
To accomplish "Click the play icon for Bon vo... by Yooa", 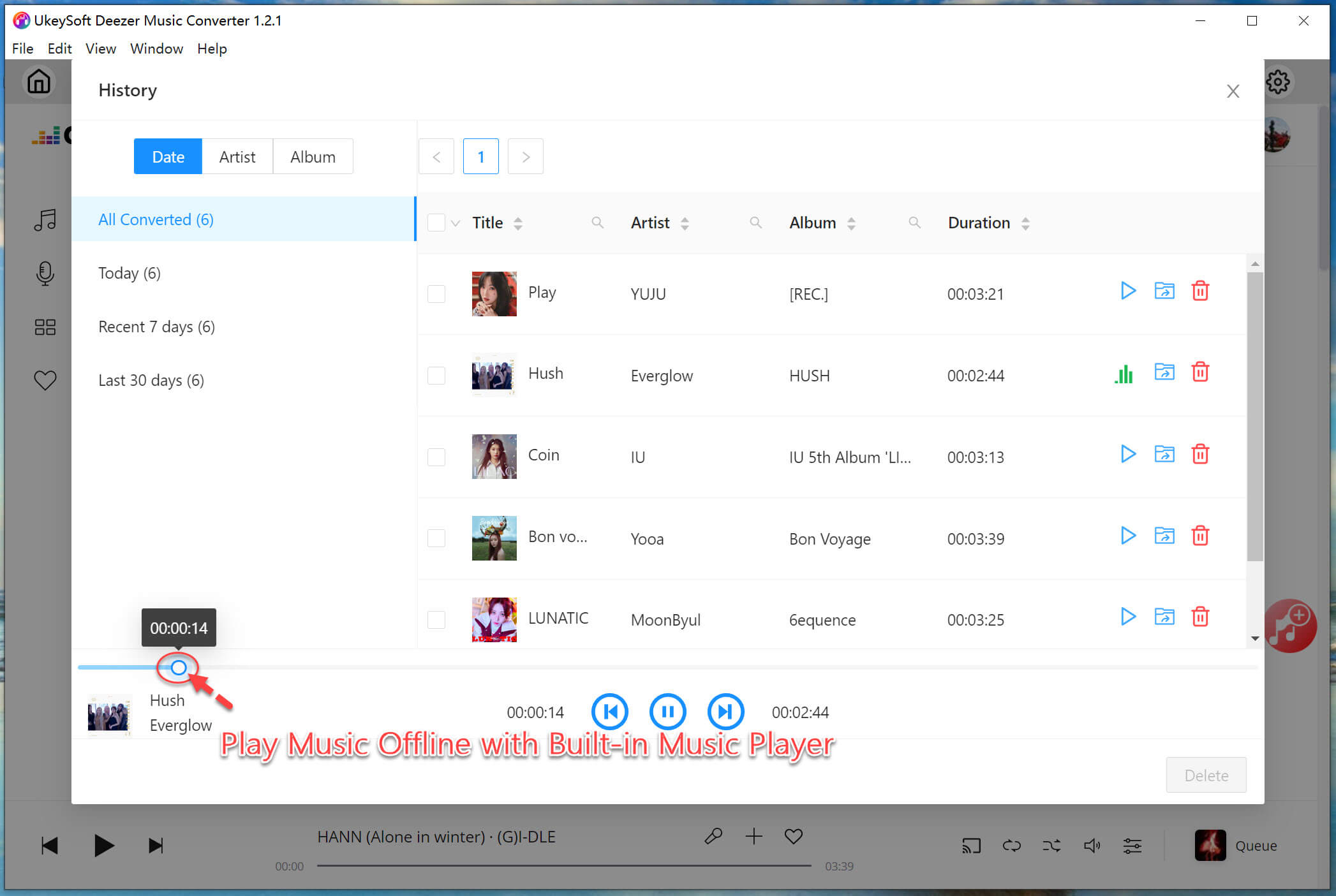I will (x=1128, y=537).
